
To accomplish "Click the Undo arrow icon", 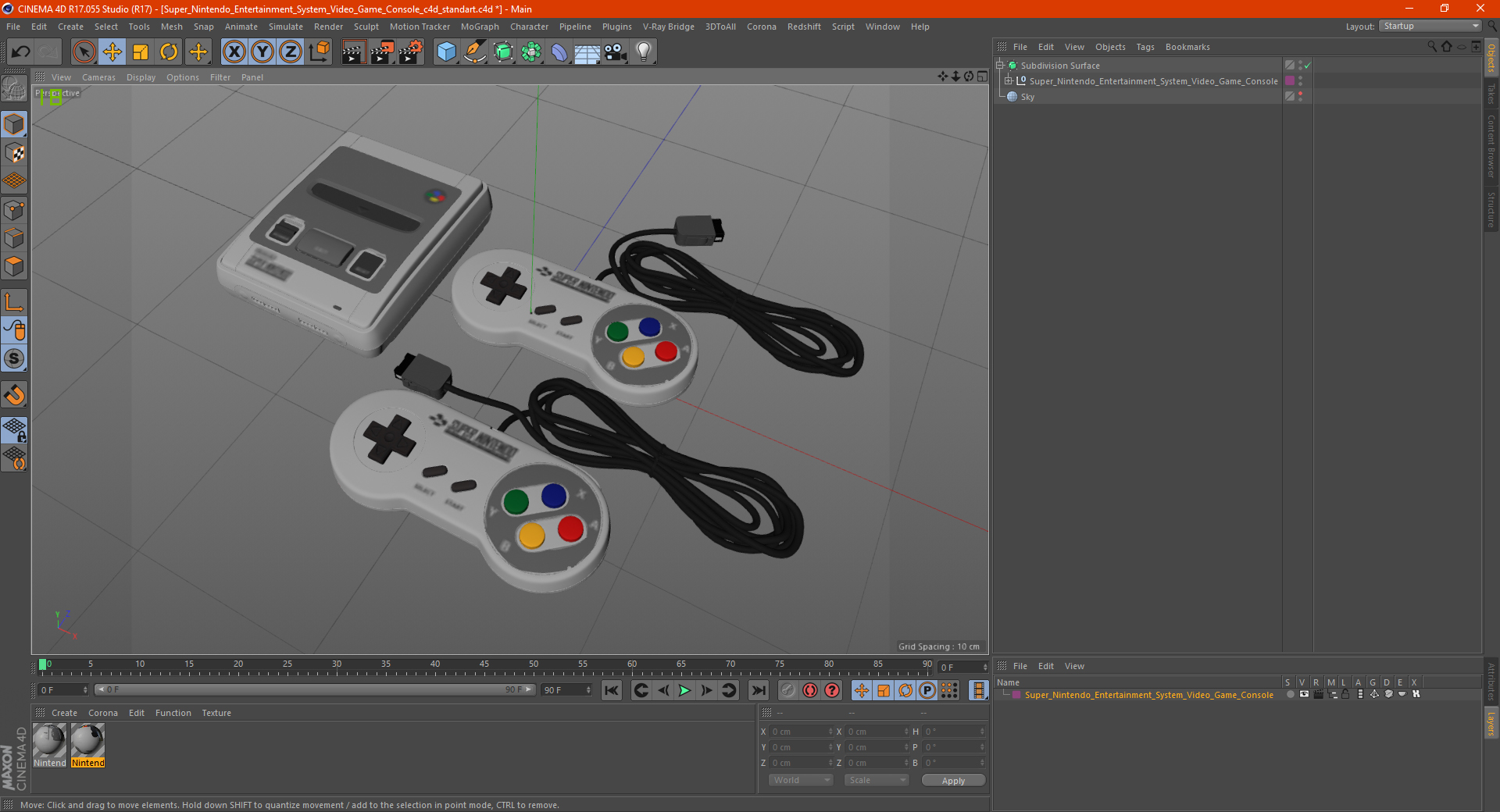I will (21, 52).
